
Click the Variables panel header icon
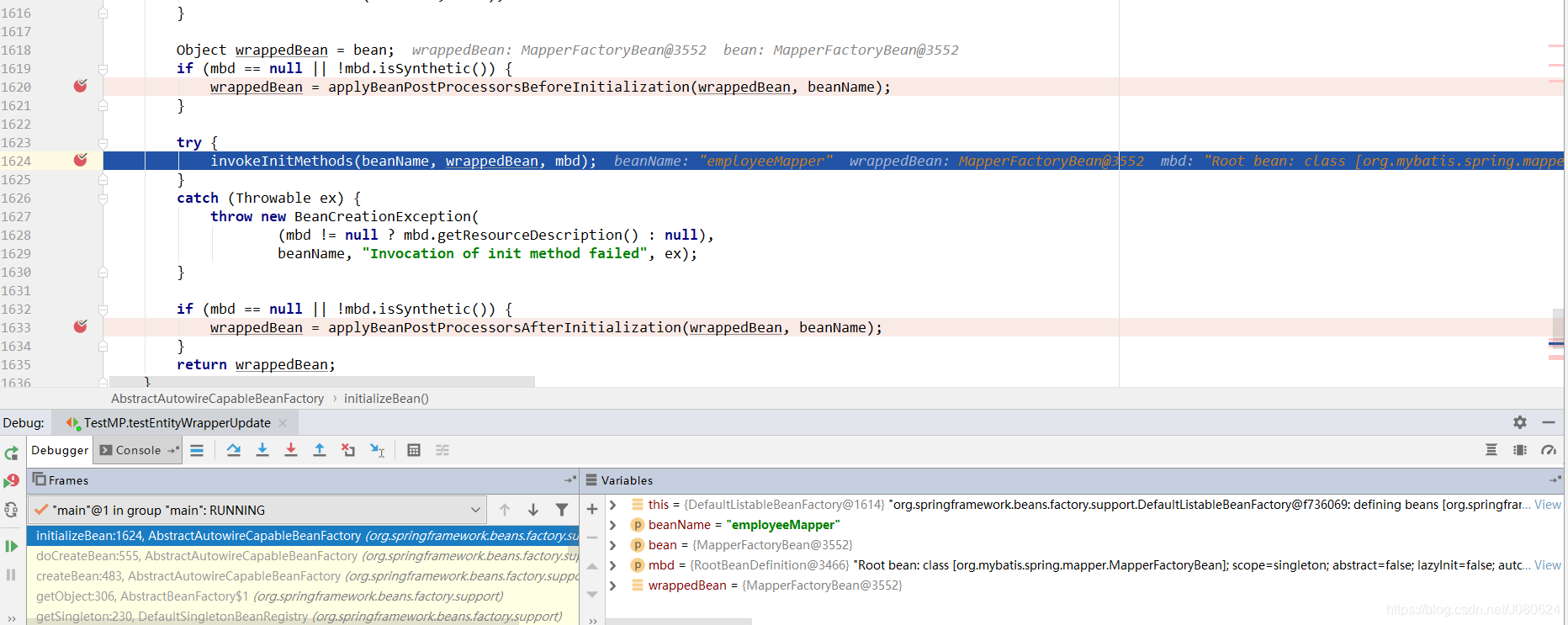591,480
